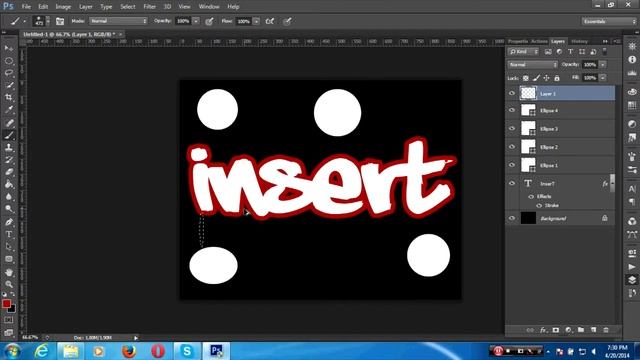
Task: Select the Healing Brush tool
Action: tap(9, 123)
